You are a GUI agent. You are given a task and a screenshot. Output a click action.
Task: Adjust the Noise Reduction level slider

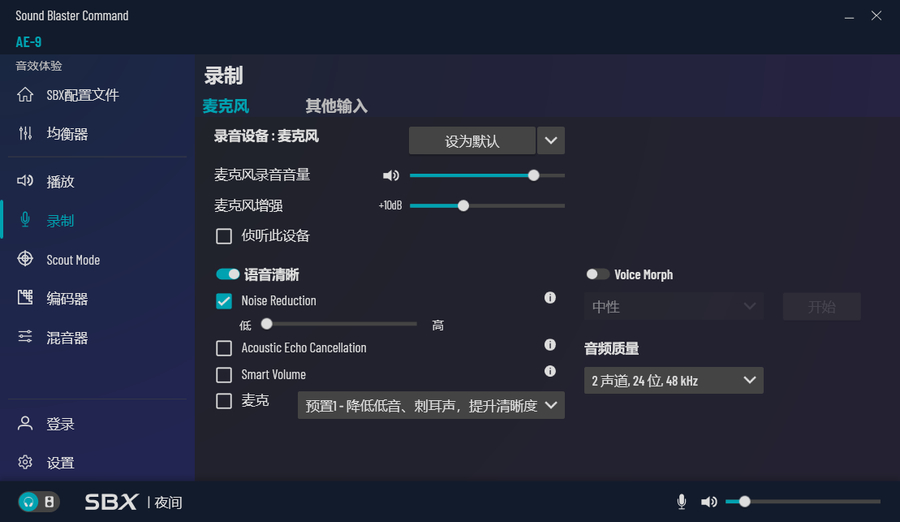[339, 324]
